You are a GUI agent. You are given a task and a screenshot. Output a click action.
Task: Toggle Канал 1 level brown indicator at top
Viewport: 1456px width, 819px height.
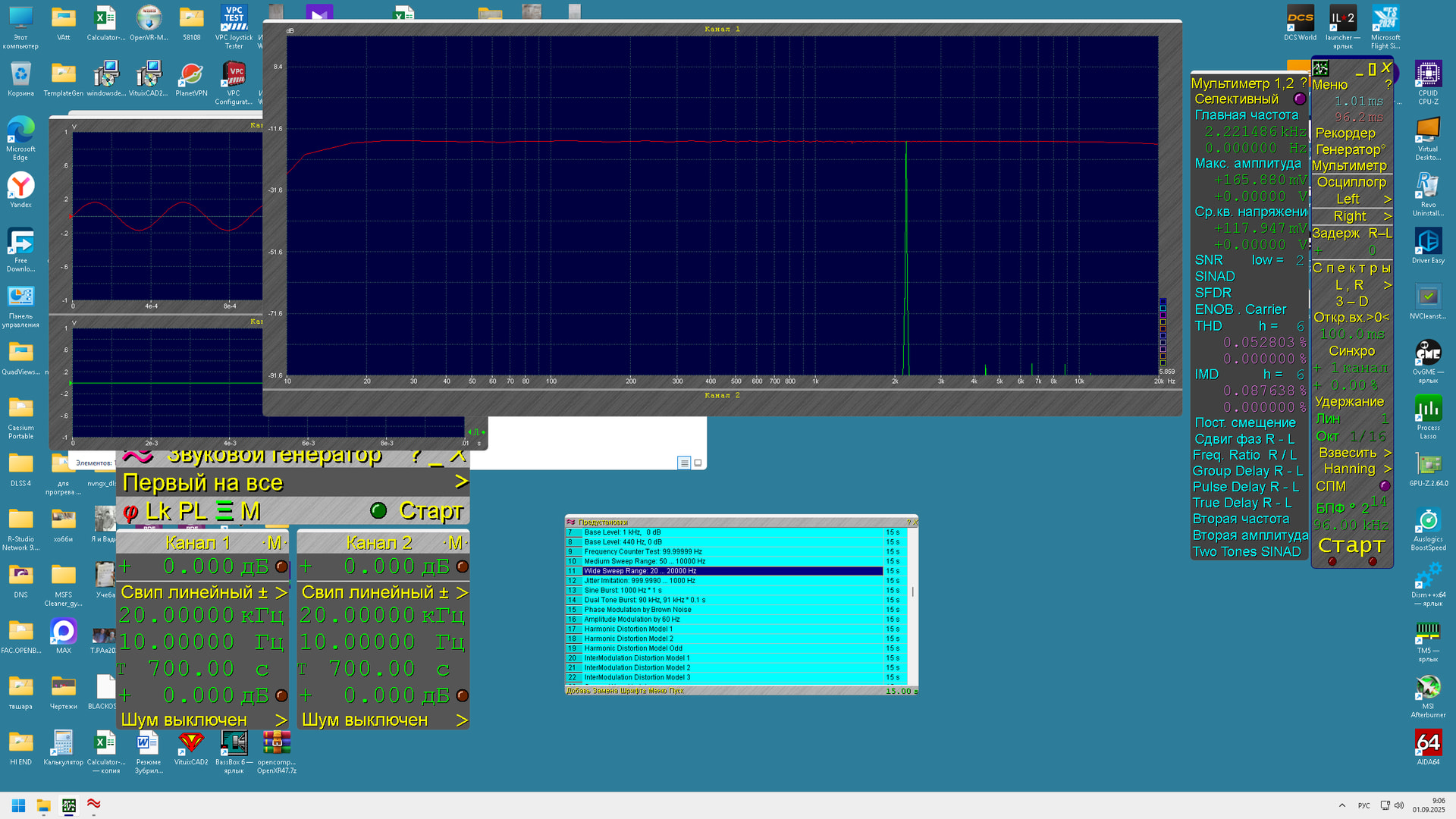pos(281,566)
